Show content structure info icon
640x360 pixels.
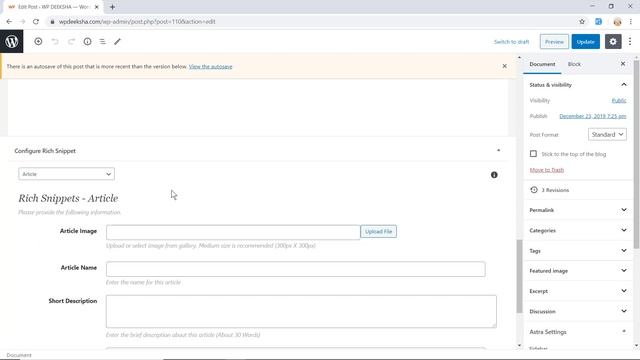87,41
